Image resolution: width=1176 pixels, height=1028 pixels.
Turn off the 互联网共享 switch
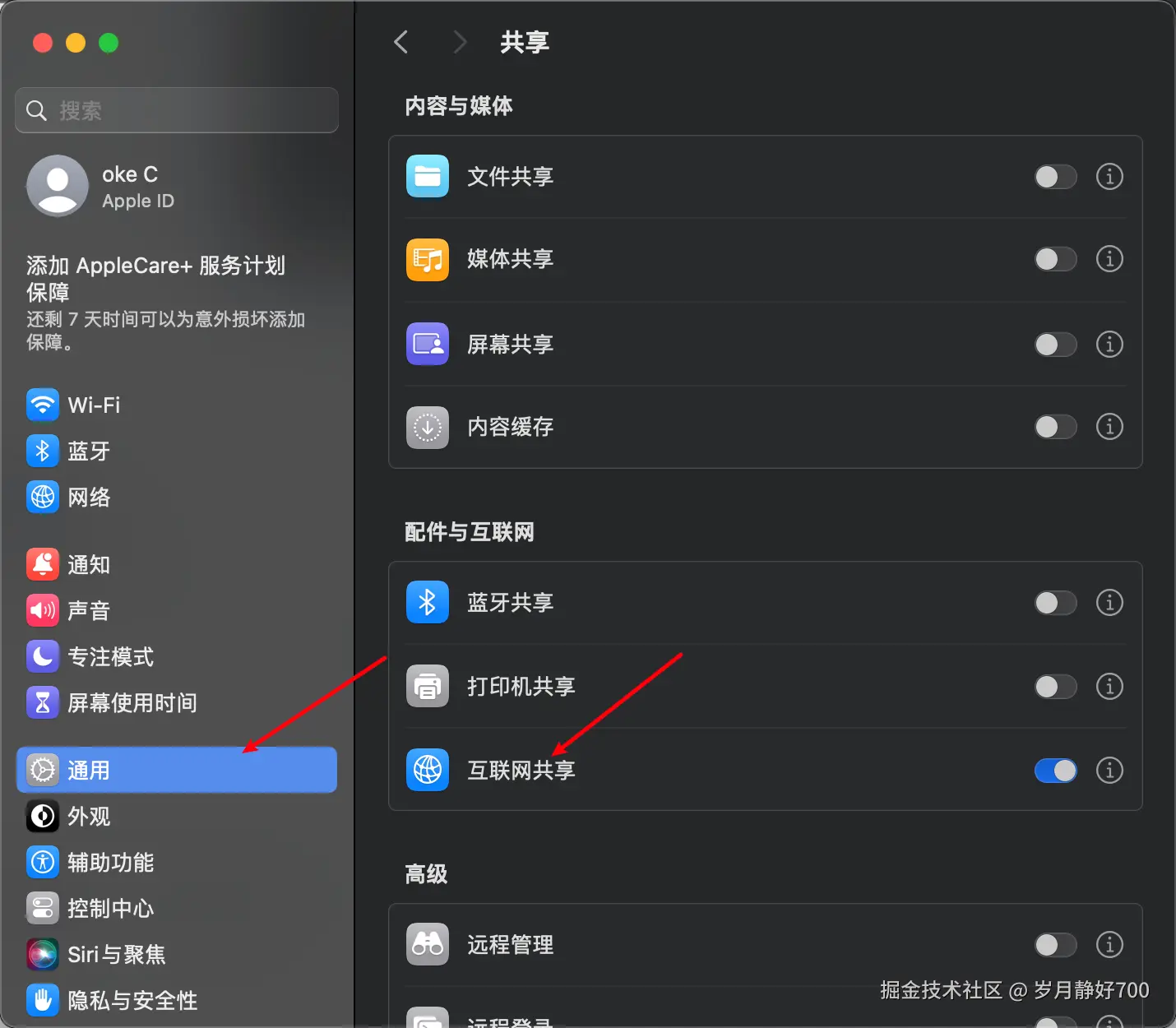[x=1055, y=770]
